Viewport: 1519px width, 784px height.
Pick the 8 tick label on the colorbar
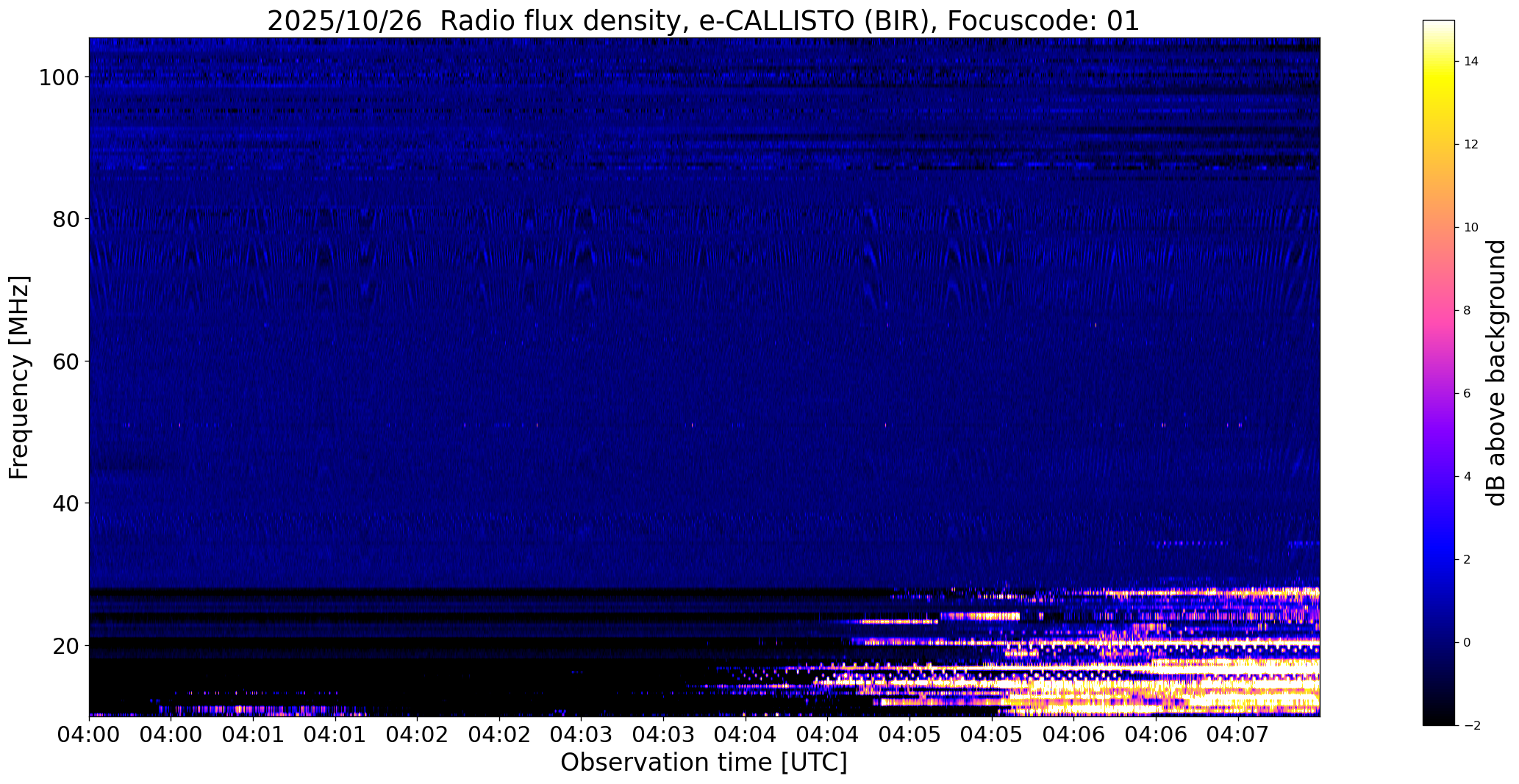[x=1468, y=311]
